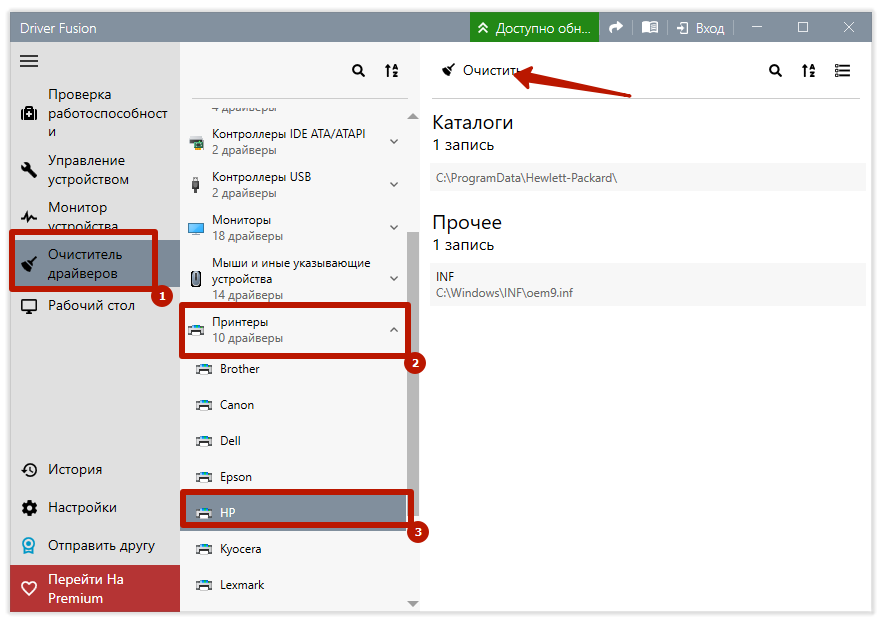Expand the Мониторы category
887x620 pixels.
click(x=394, y=228)
